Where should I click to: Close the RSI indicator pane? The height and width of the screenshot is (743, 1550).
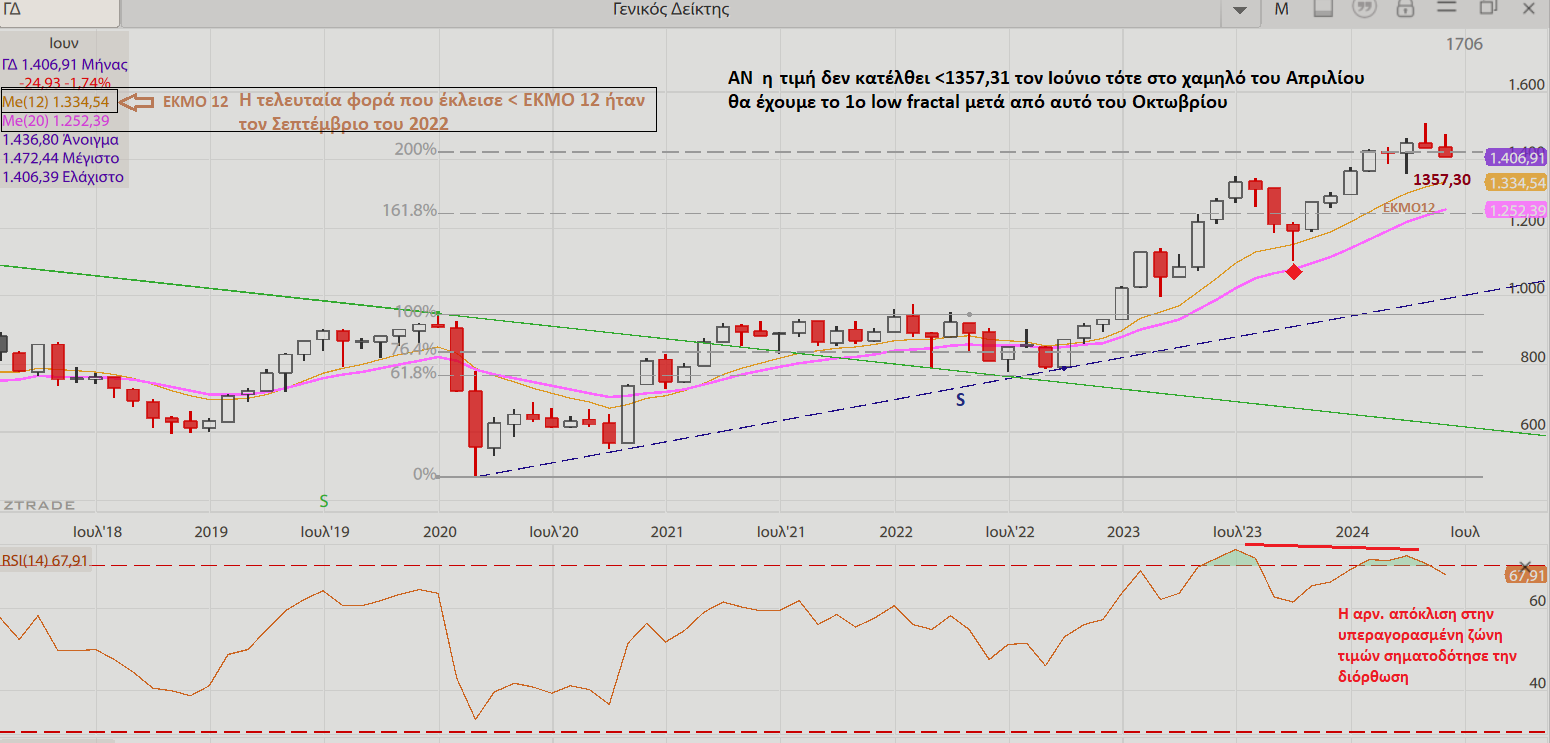(x=1525, y=566)
